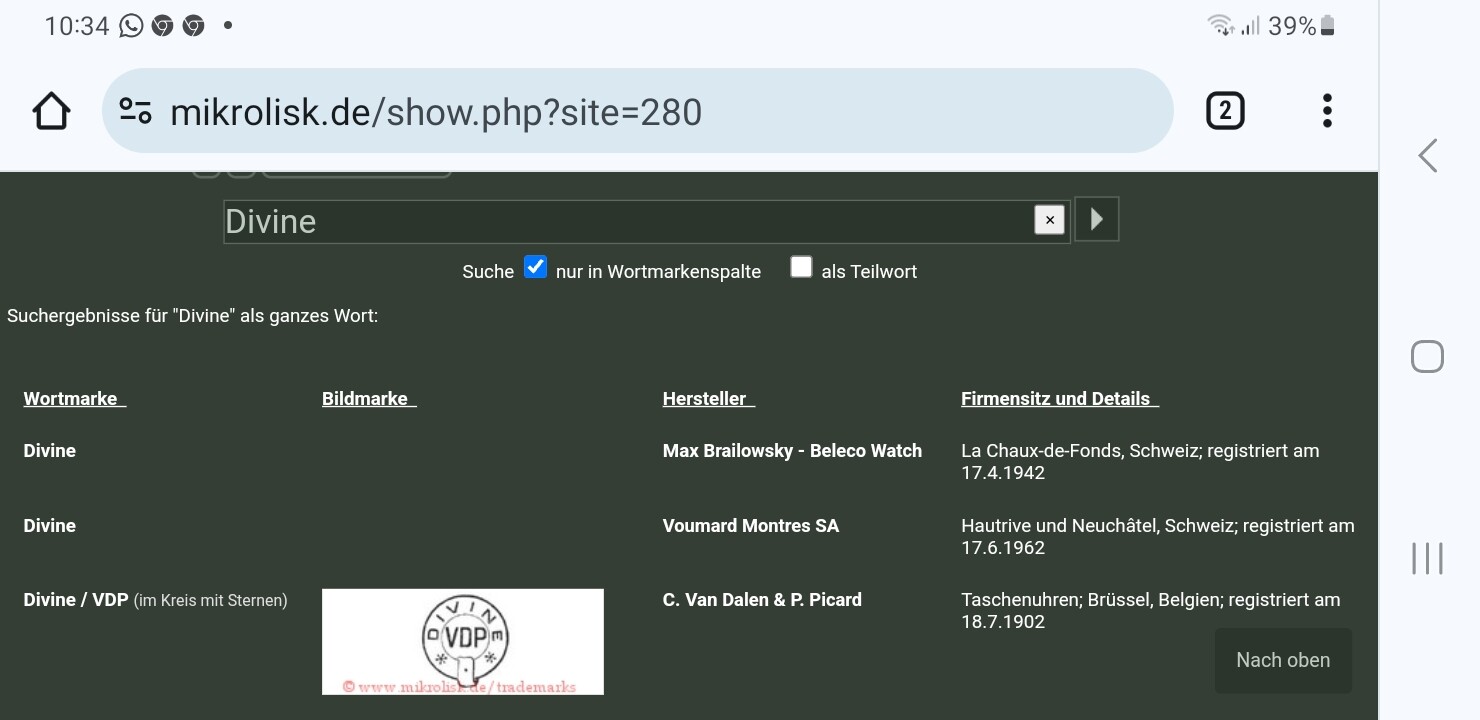The height and width of the screenshot is (720, 1480).
Task: Sort by Hersteller column header
Action: (x=708, y=398)
